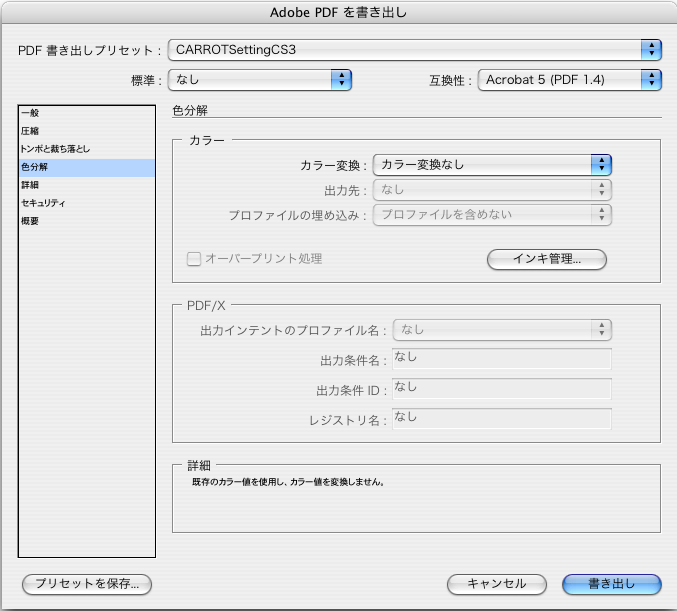
Task: Click the インキ管理... button
Action: (547, 259)
